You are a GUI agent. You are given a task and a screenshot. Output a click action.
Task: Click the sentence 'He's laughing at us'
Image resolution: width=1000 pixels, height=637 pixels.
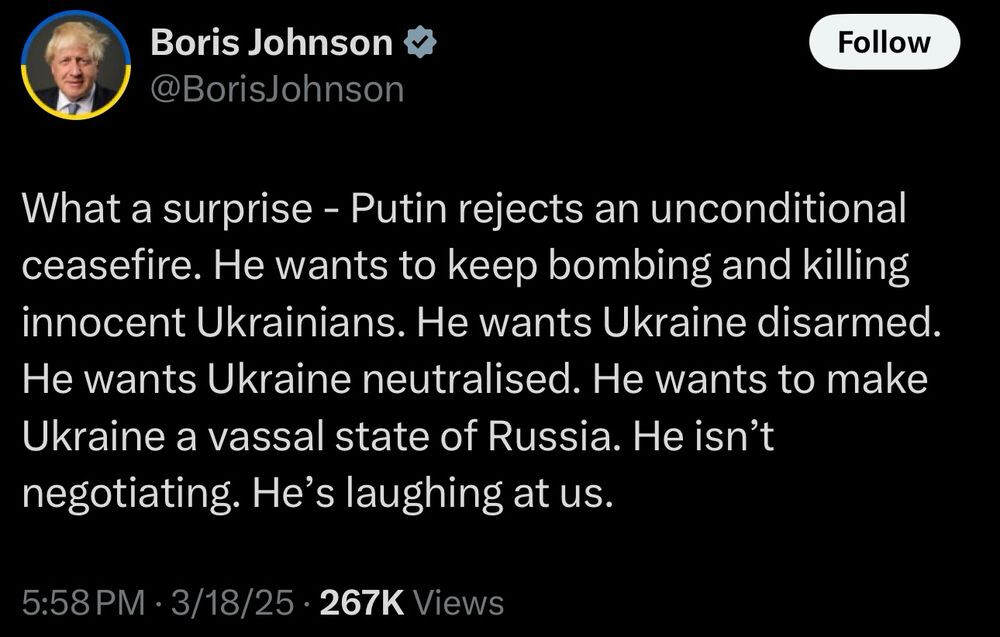coord(432,494)
